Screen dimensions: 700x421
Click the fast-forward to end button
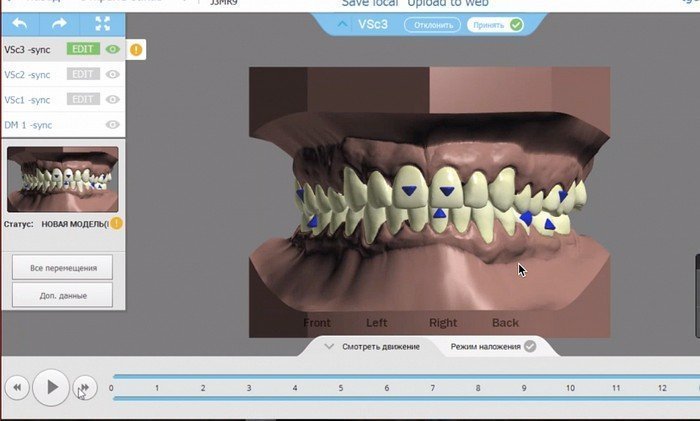[84, 388]
